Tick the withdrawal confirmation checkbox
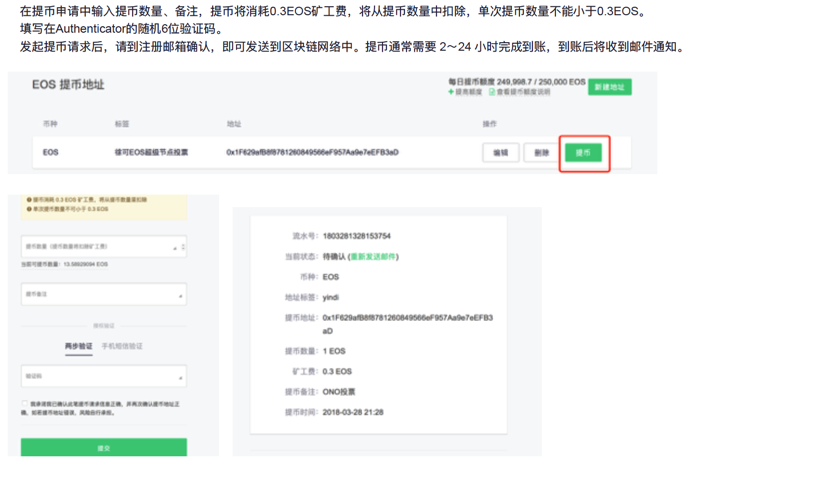The height and width of the screenshot is (497, 822). point(25,403)
